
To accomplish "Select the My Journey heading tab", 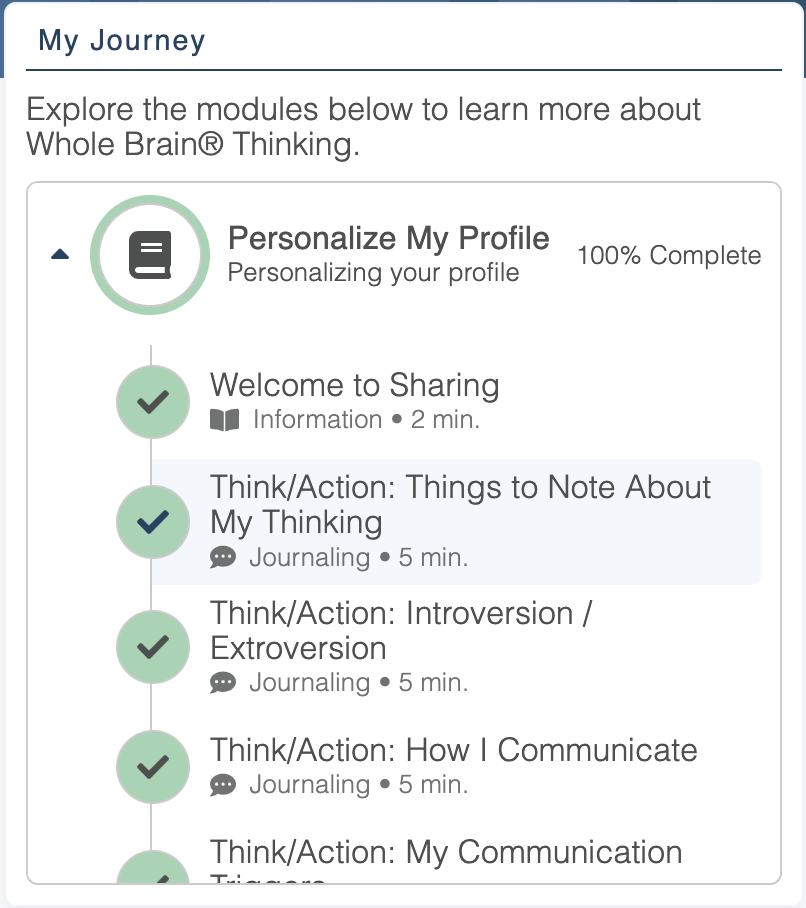I will (121, 42).
